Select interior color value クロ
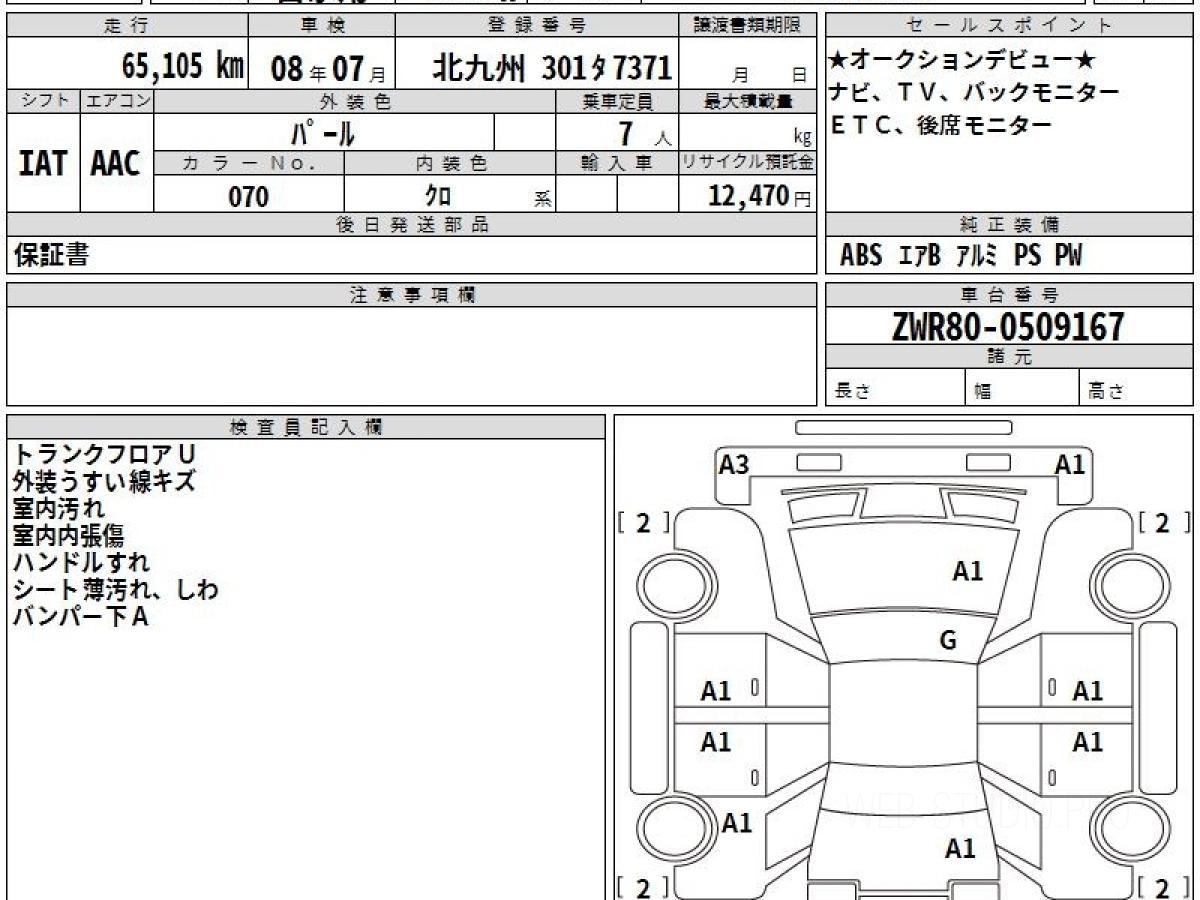 [438, 196]
